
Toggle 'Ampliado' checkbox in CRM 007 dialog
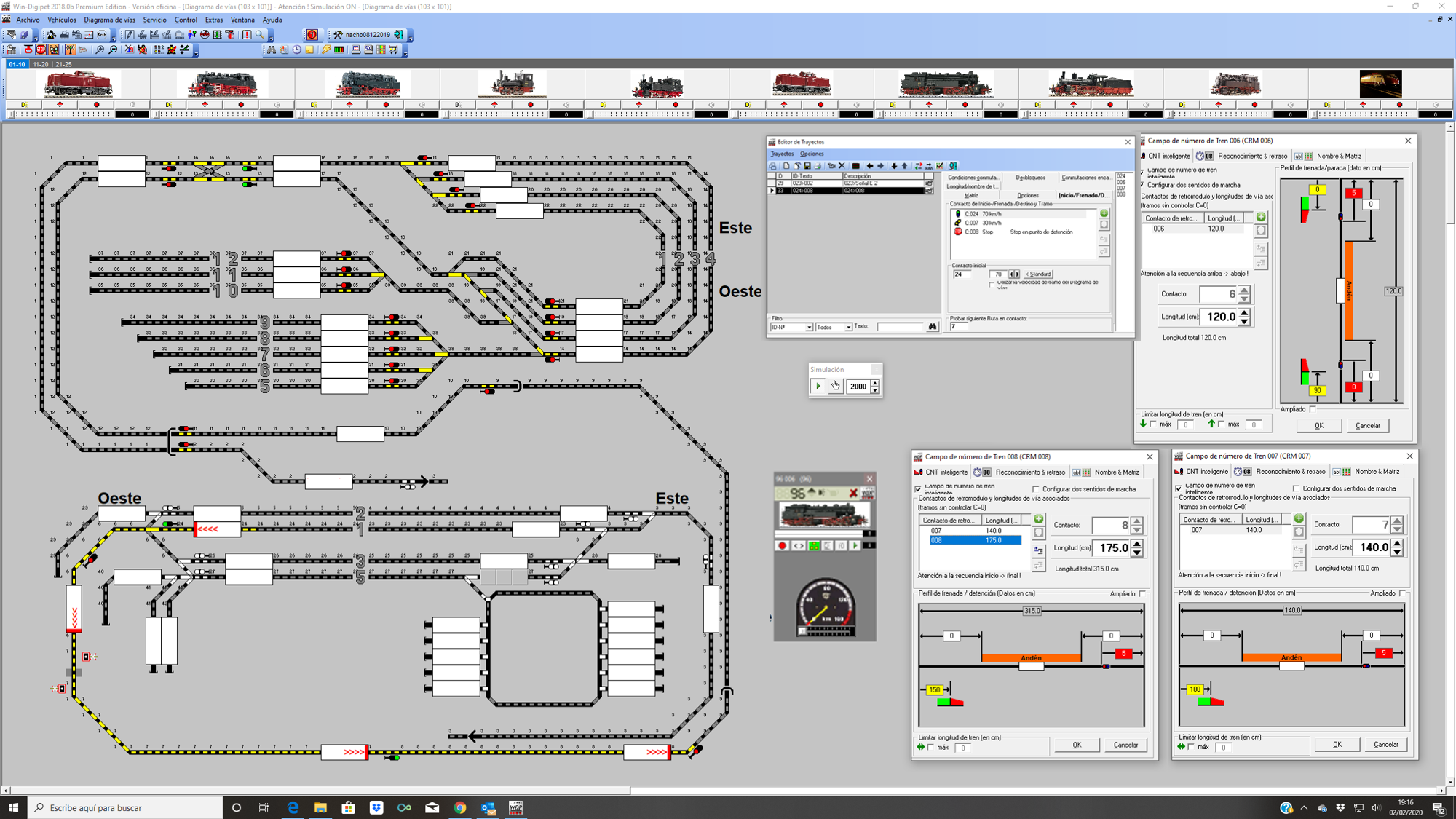click(x=1403, y=593)
